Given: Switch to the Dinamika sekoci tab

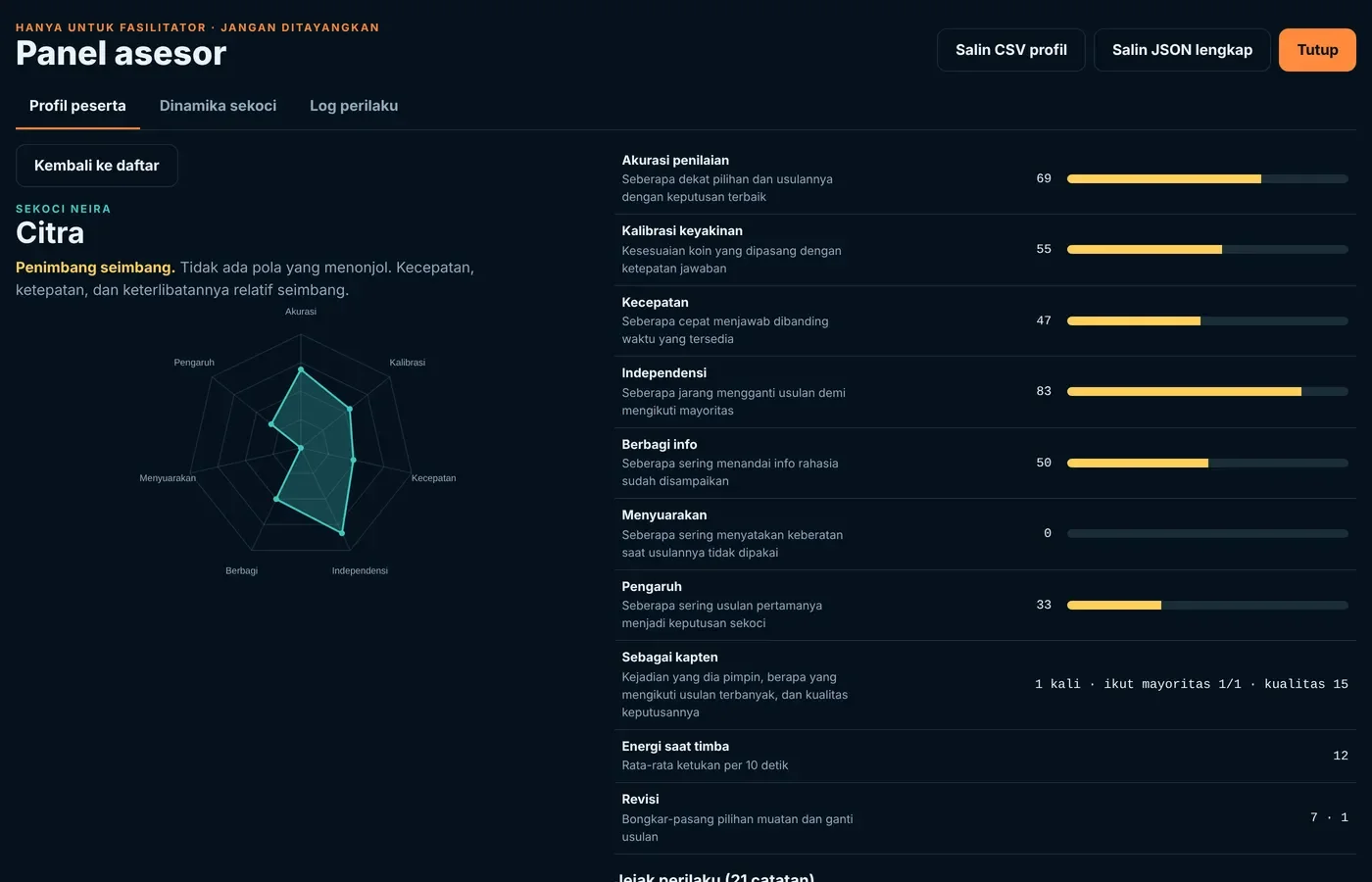Looking at the screenshot, I should (x=218, y=106).
